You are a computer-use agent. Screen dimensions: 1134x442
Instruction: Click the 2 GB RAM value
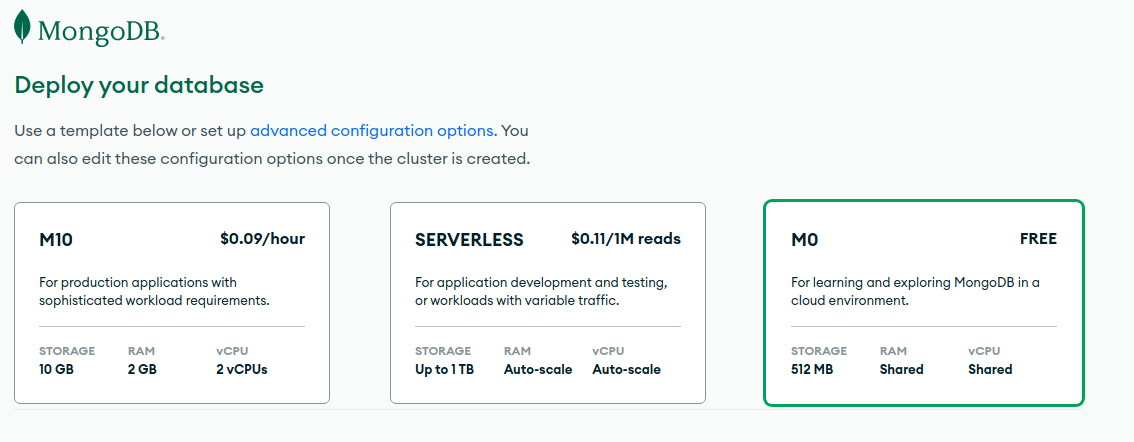click(x=143, y=369)
